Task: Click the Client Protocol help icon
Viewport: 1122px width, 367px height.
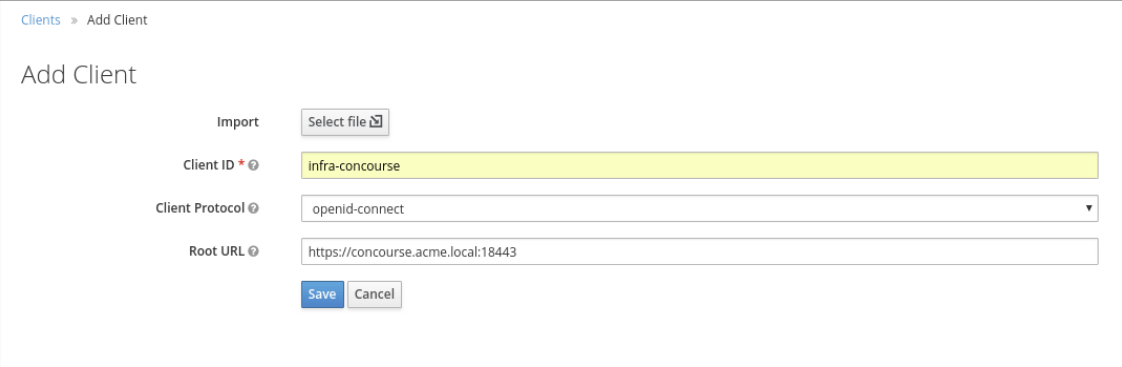Action: pyautogui.click(x=253, y=209)
